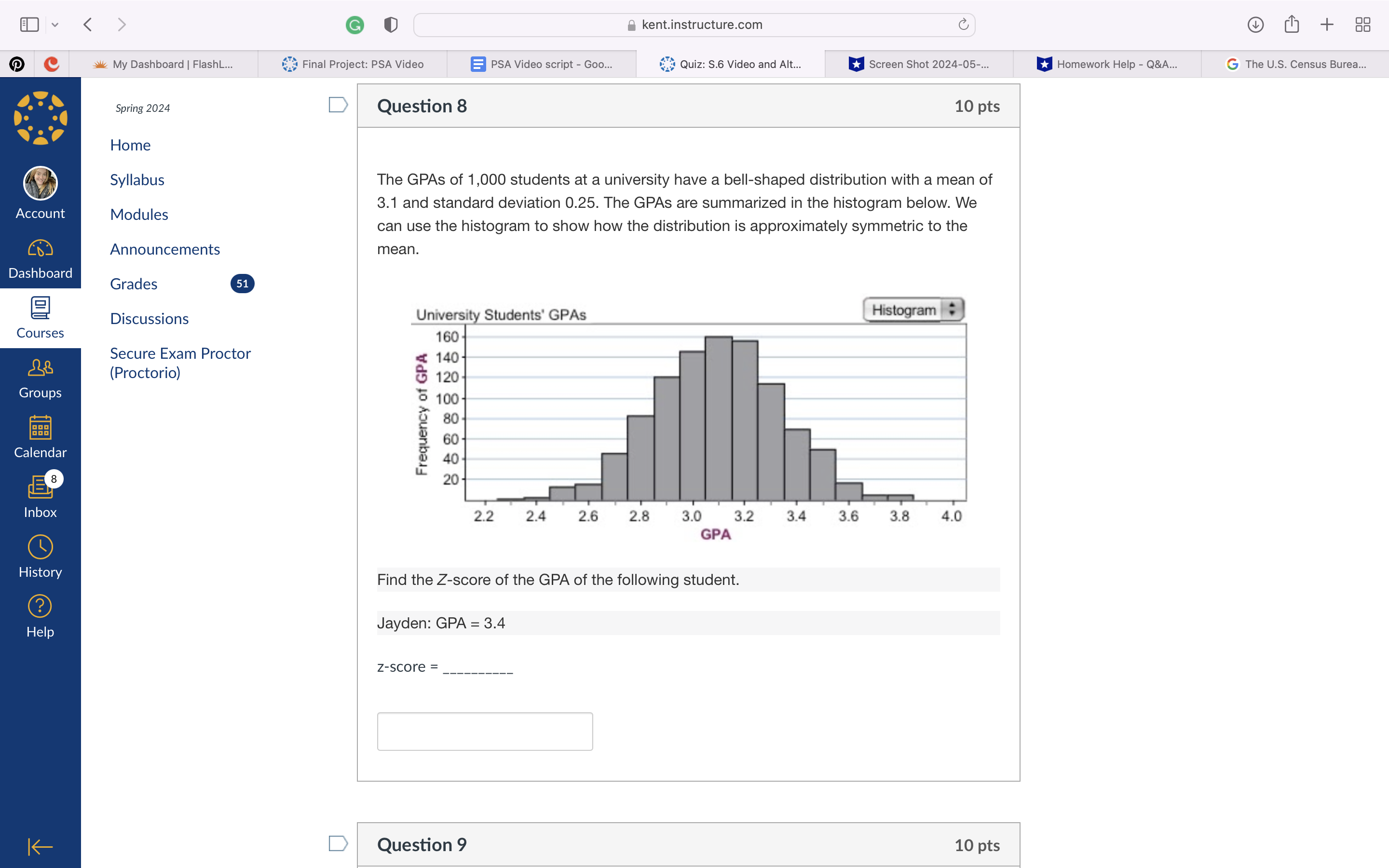
Task: Click the z-score answer input box
Action: 484,731
